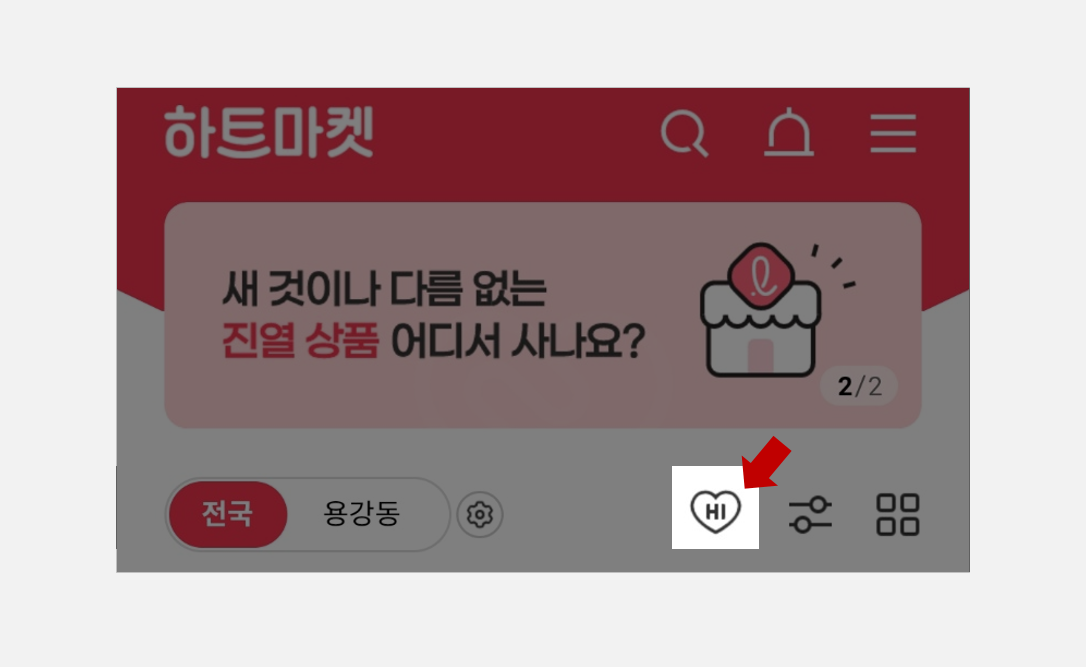Click banner headline 새 것이나 다름 없는

[384, 289]
